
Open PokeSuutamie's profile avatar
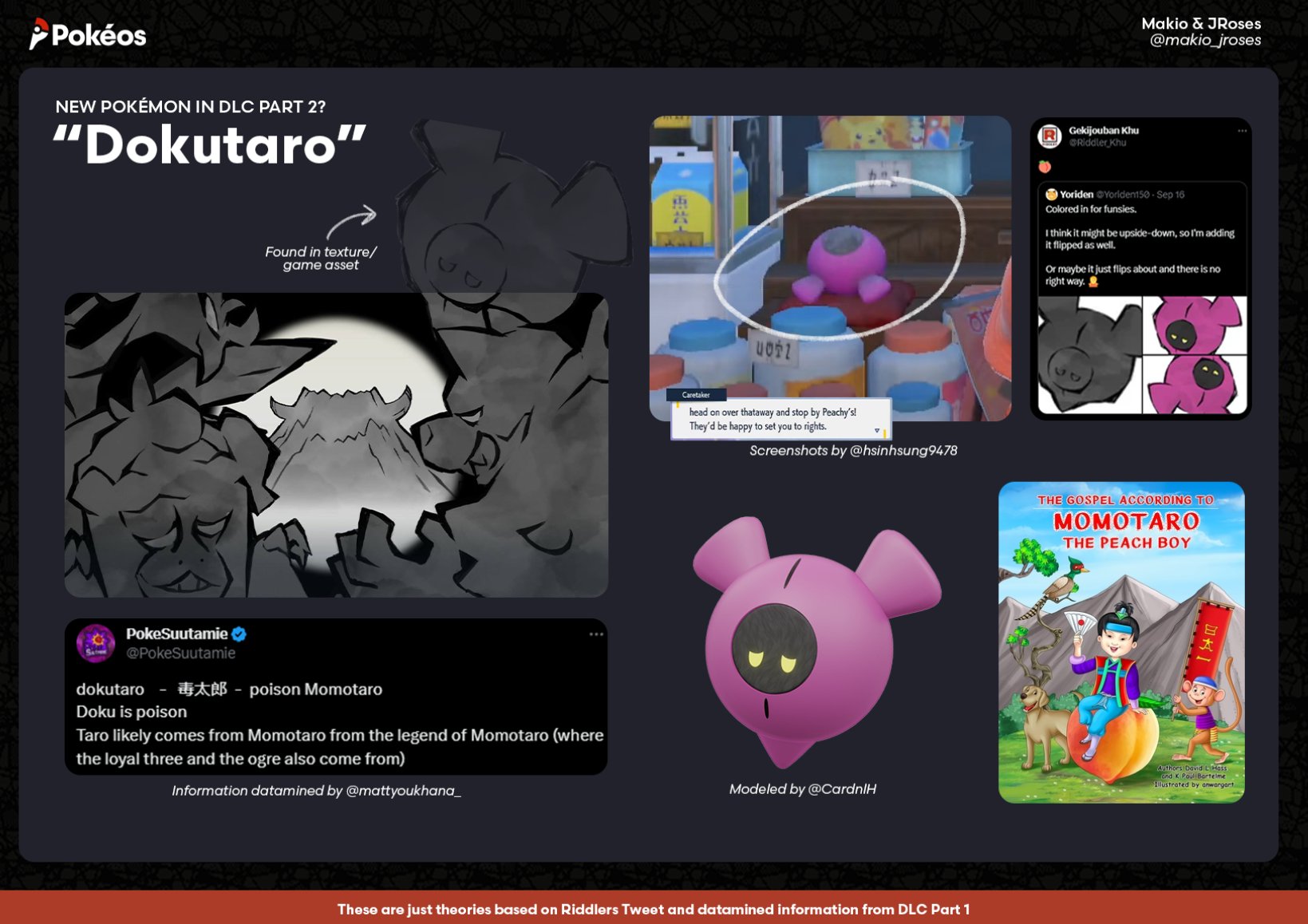(x=96, y=643)
